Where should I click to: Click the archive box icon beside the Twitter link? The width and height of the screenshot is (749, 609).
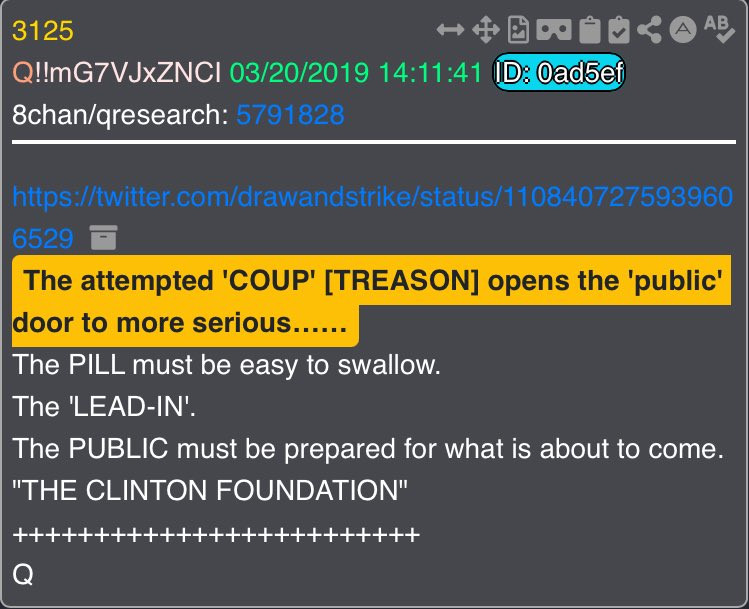point(103,237)
